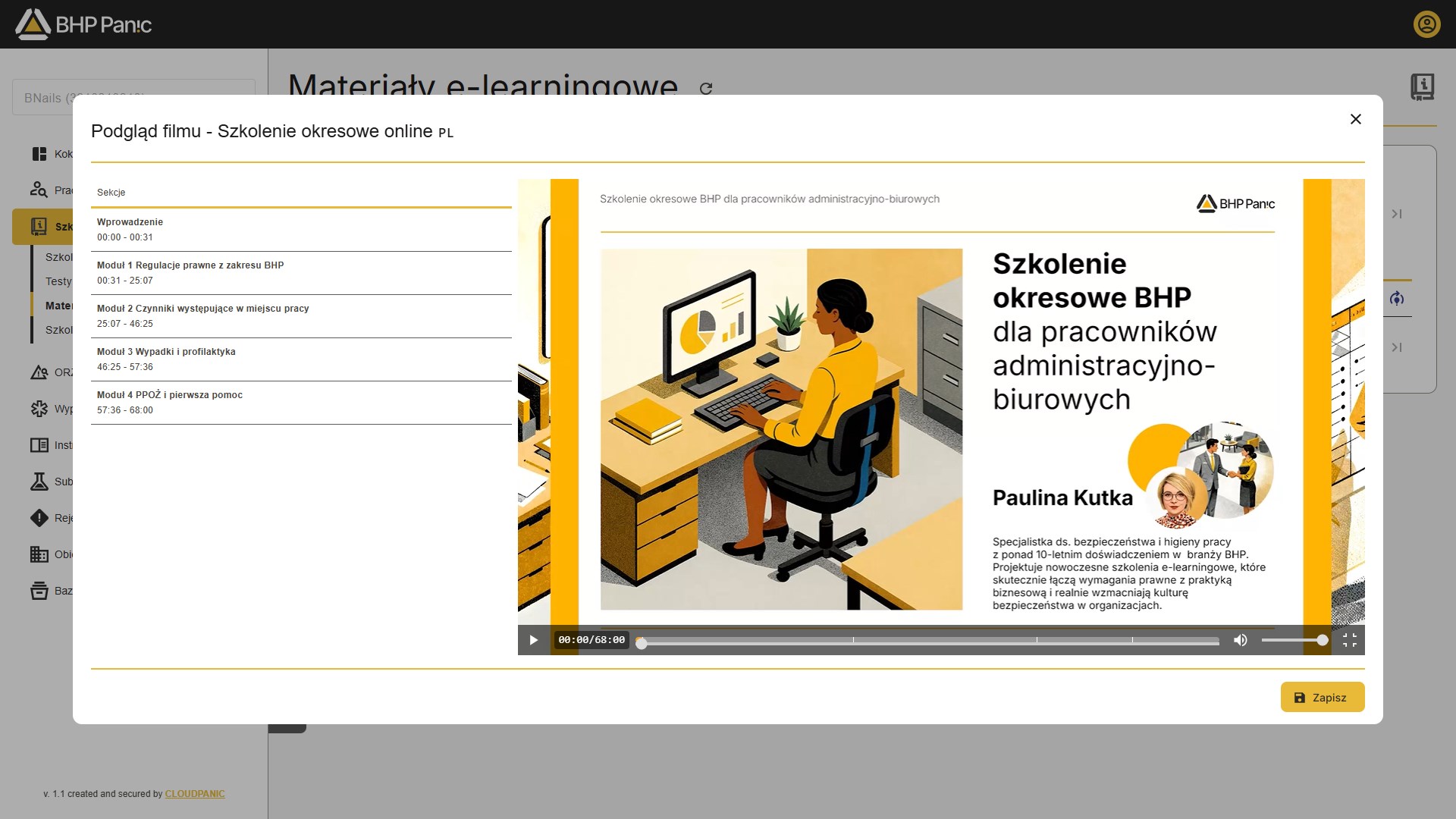Screen dimensions: 1456x819
Task: Jump to Wprowadzenie section
Action: tap(301, 230)
